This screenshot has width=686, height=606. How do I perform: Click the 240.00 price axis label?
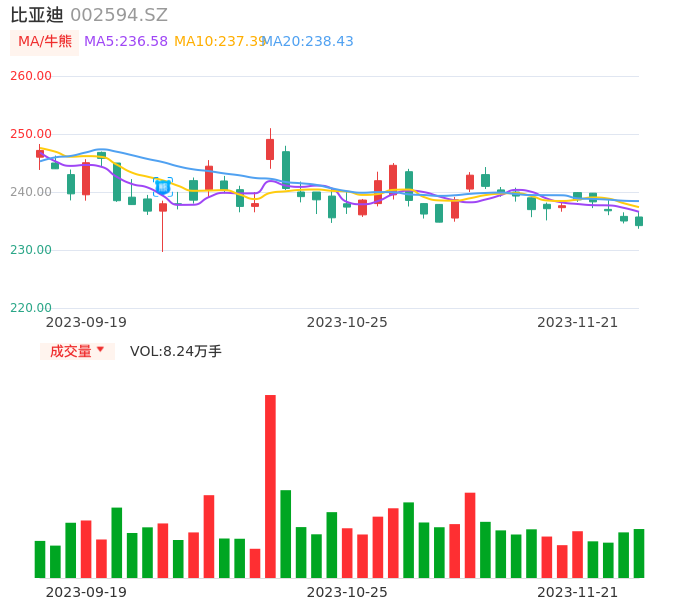pos(31,192)
